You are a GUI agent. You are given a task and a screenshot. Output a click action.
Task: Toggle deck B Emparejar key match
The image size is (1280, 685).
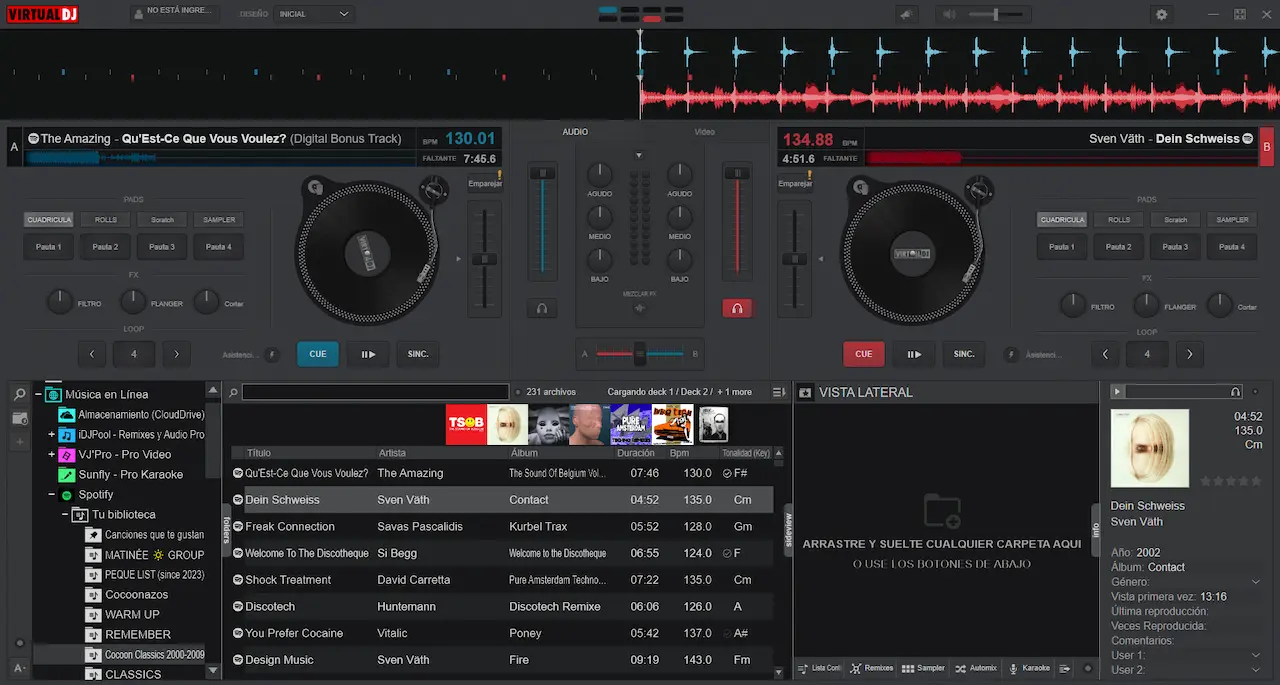pyautogui.click(x=795, y=184)
